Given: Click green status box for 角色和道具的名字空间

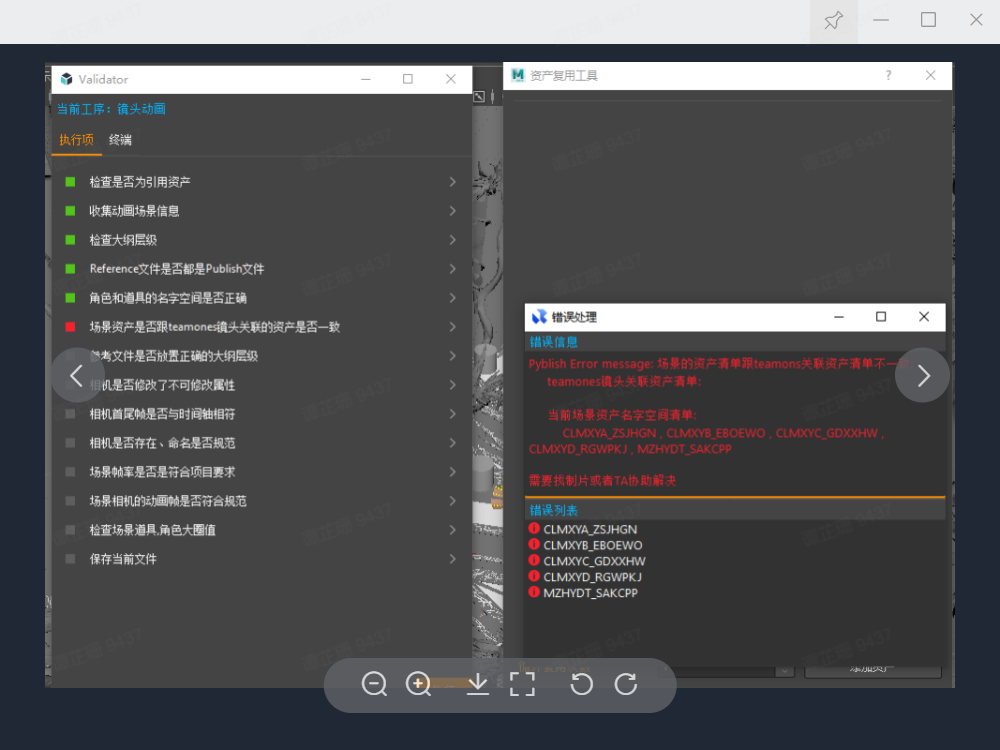Looking at the screenshot, I should tap(70, 298).
